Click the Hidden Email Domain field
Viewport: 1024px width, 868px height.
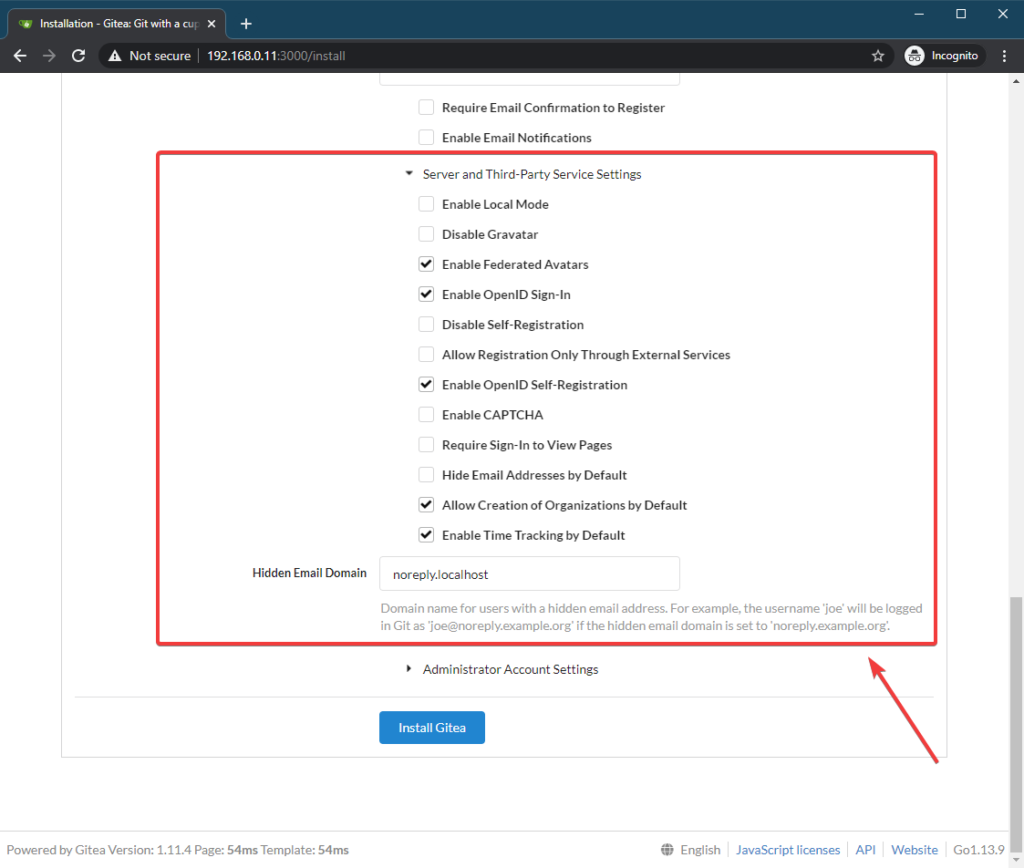coord(529,573)
